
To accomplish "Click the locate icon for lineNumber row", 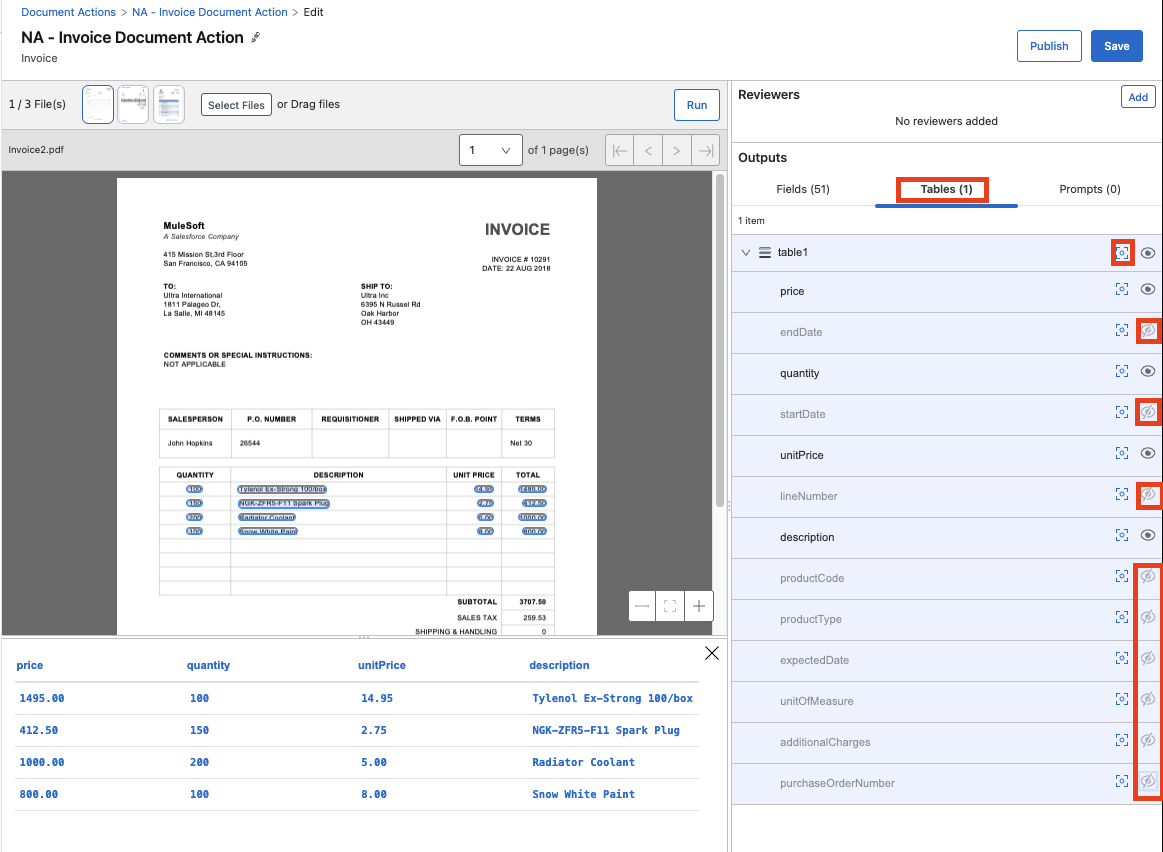I will [x=1122, y=494].
